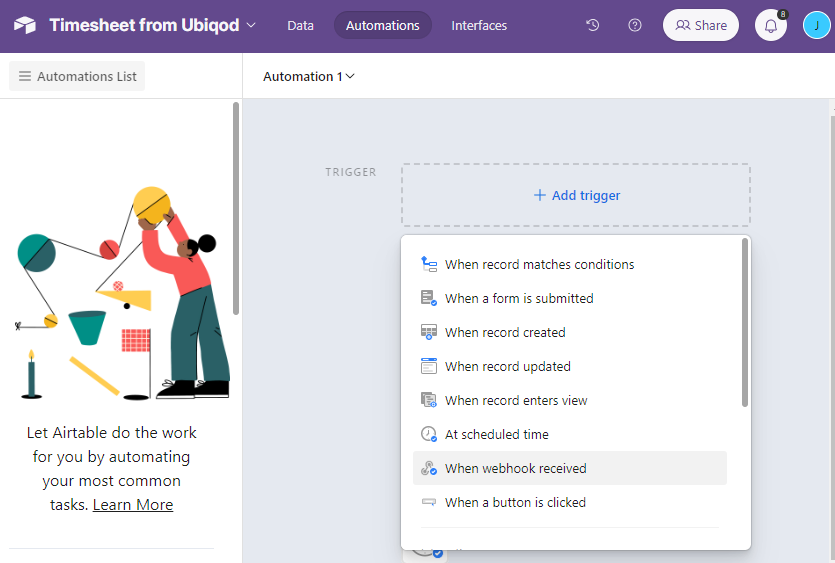Viewport: 835px width, 563px height.
Task: Click the Timesheet from Ubiqod base title
Action: [x=144, y=25]
